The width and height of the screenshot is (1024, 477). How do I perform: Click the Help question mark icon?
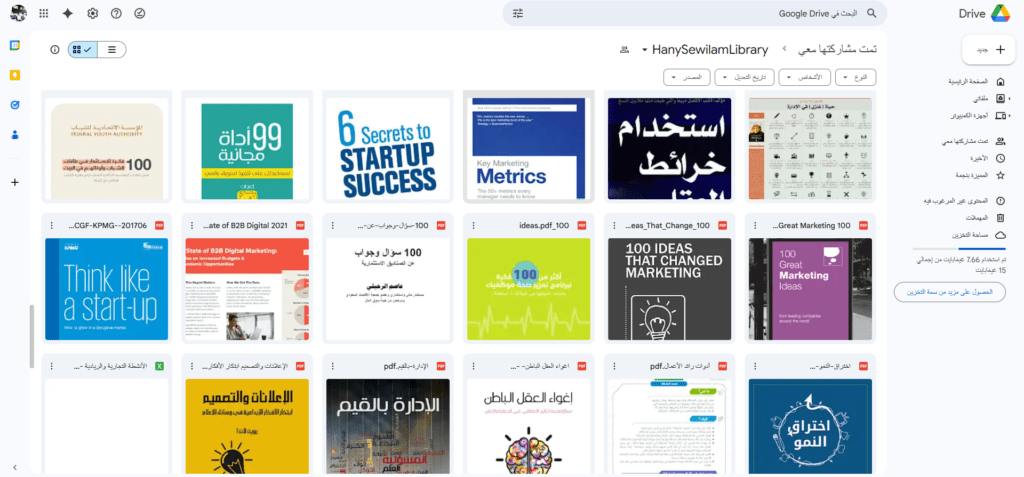(116, 14)
